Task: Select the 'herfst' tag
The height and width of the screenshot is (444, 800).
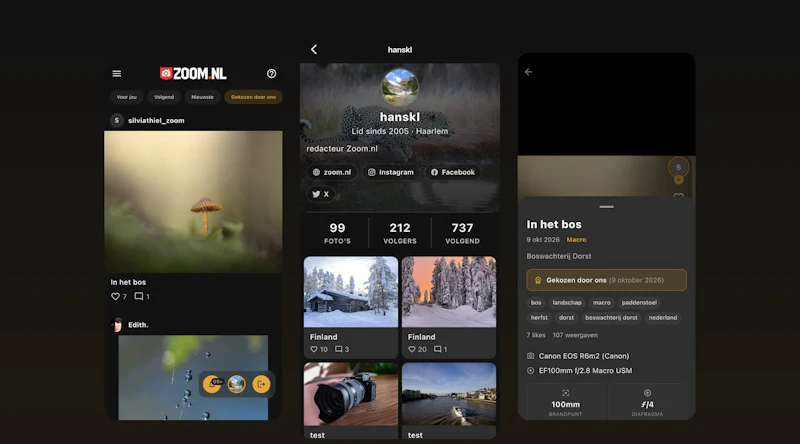Action: pos(539,317)
